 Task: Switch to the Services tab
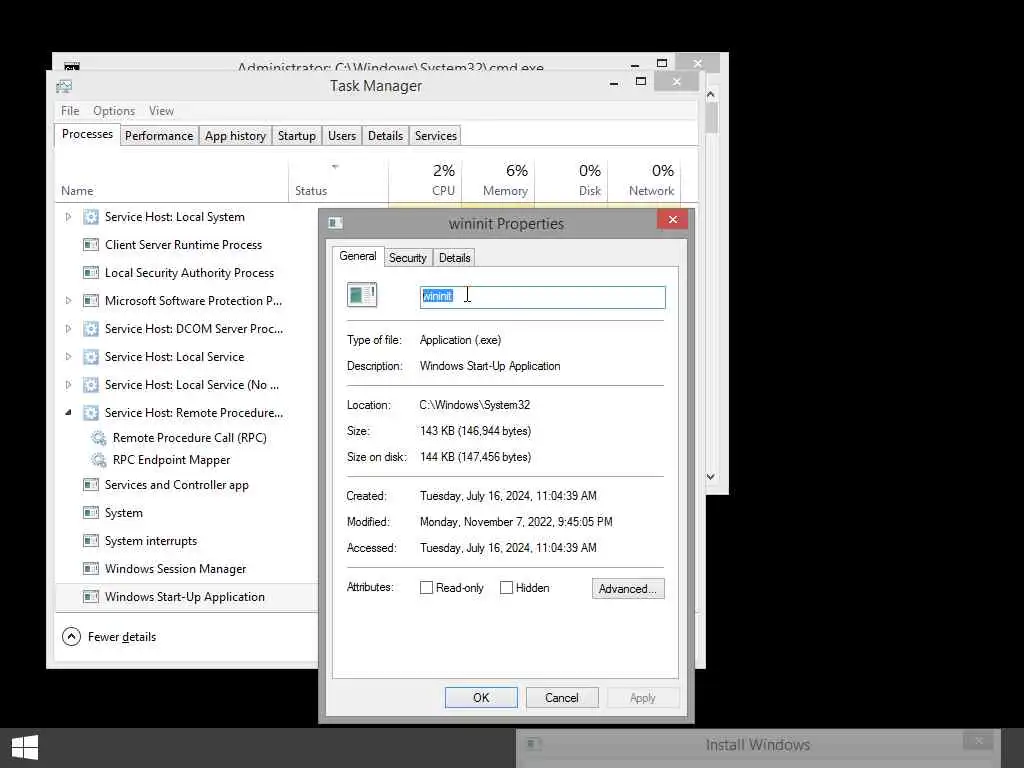436,136
